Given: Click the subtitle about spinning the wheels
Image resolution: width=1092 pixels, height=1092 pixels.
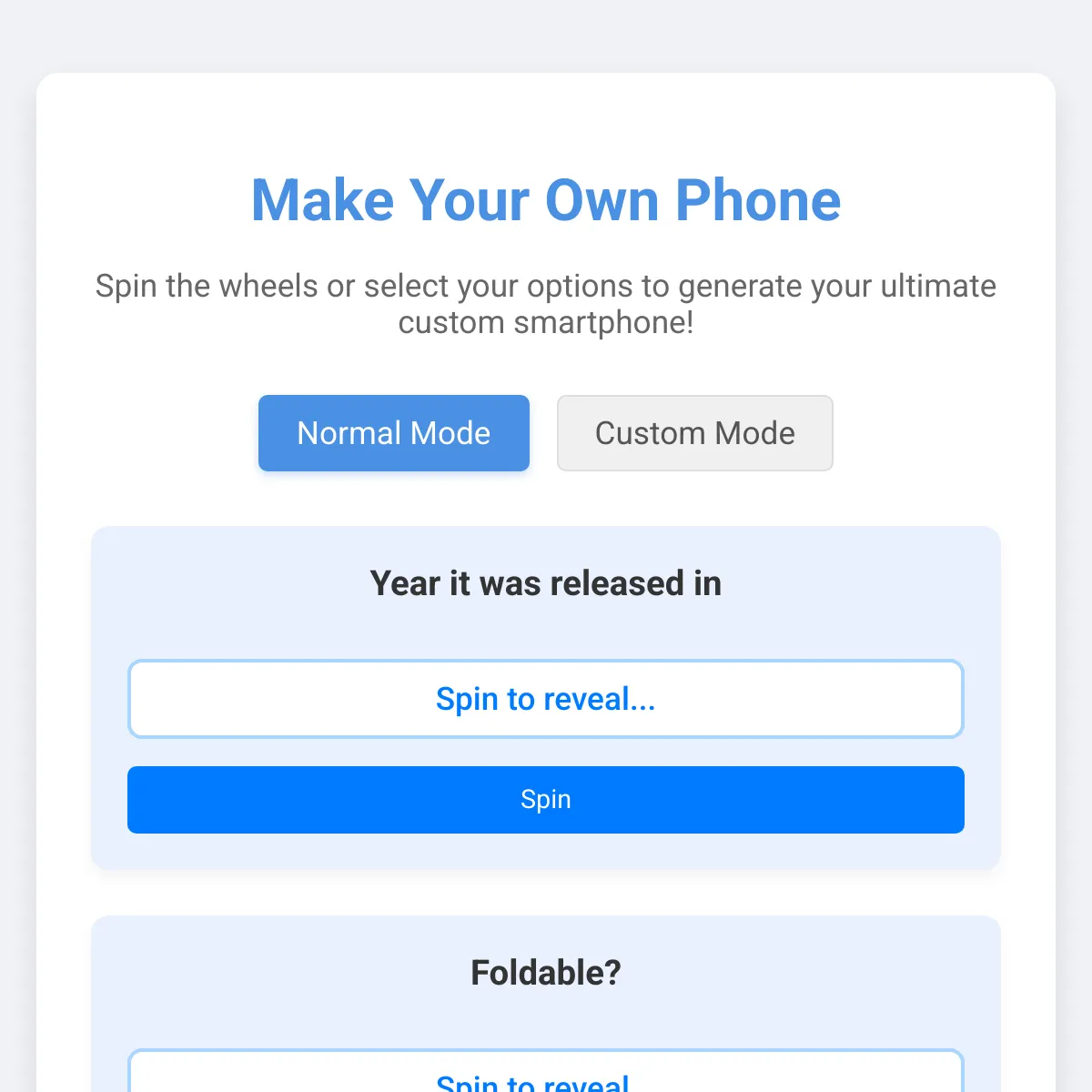Looking at the screenshot, I should coord(546,304).
